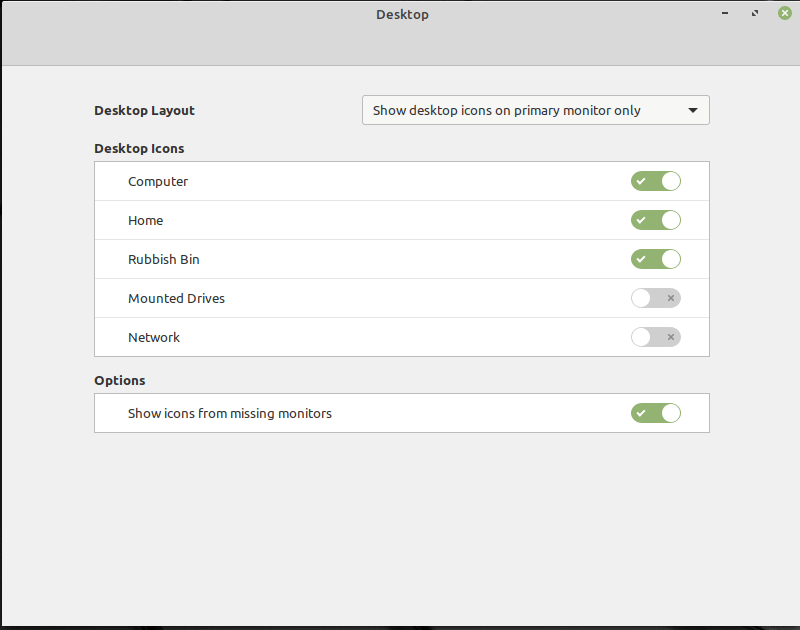Viewport: 800px width, 630px height.
Task: Click the 'Rubbish Bin' row label text
Action: click(164, 259)
